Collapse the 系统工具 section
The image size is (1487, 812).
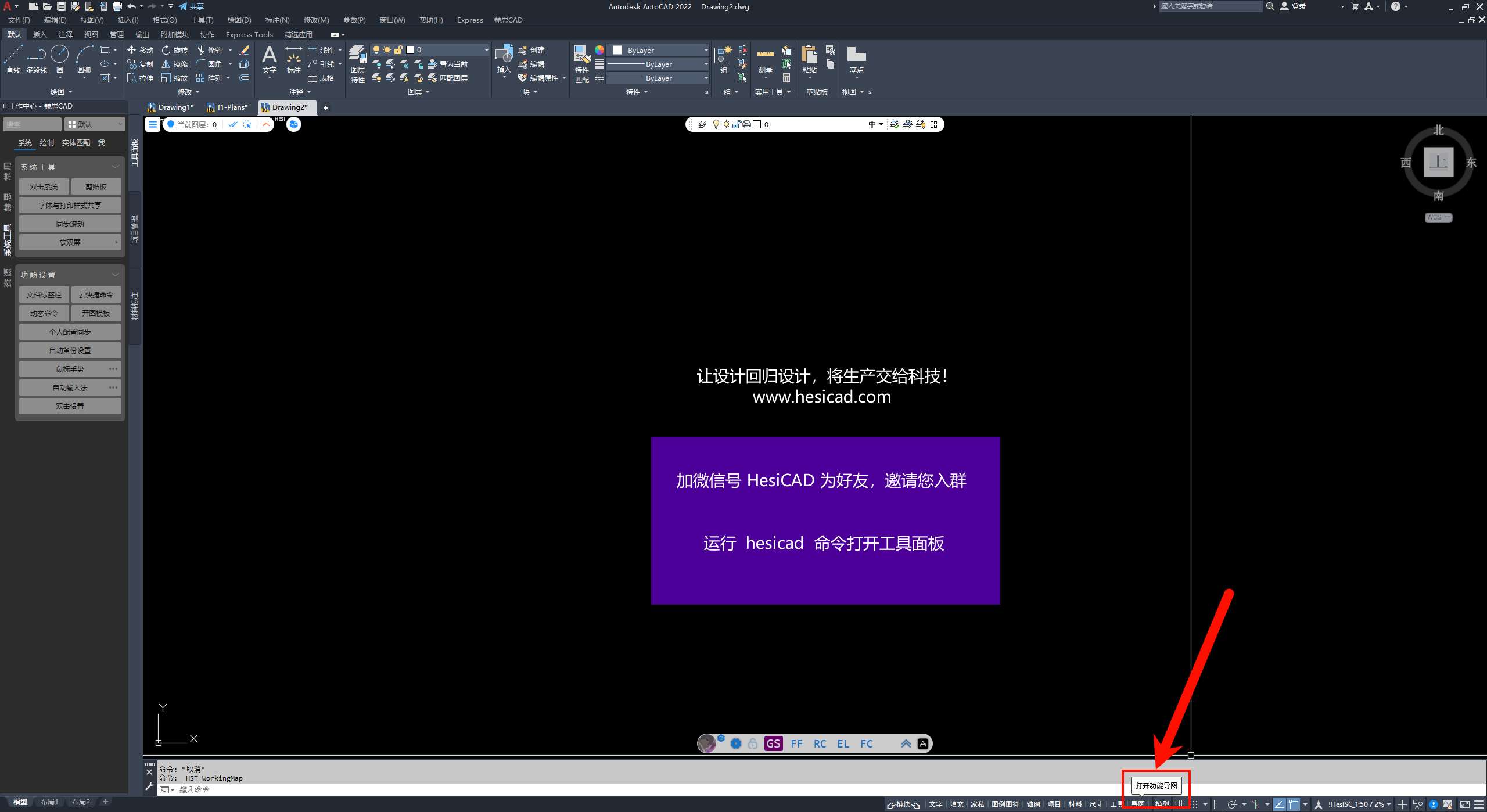click(115, 167)
